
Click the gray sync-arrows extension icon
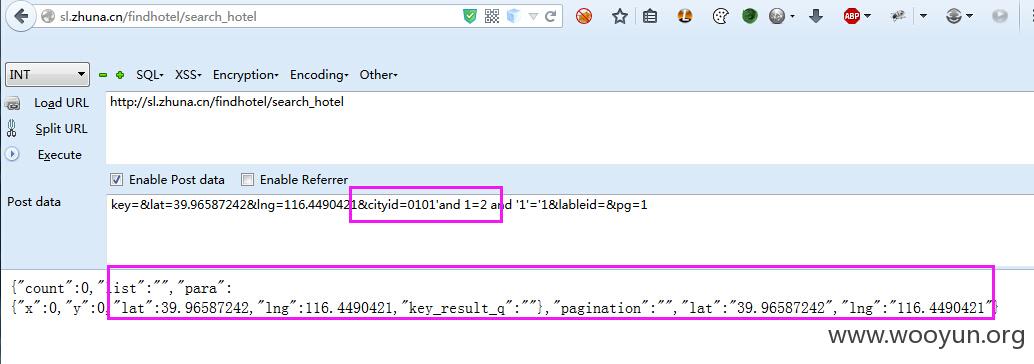click(954, 16)
